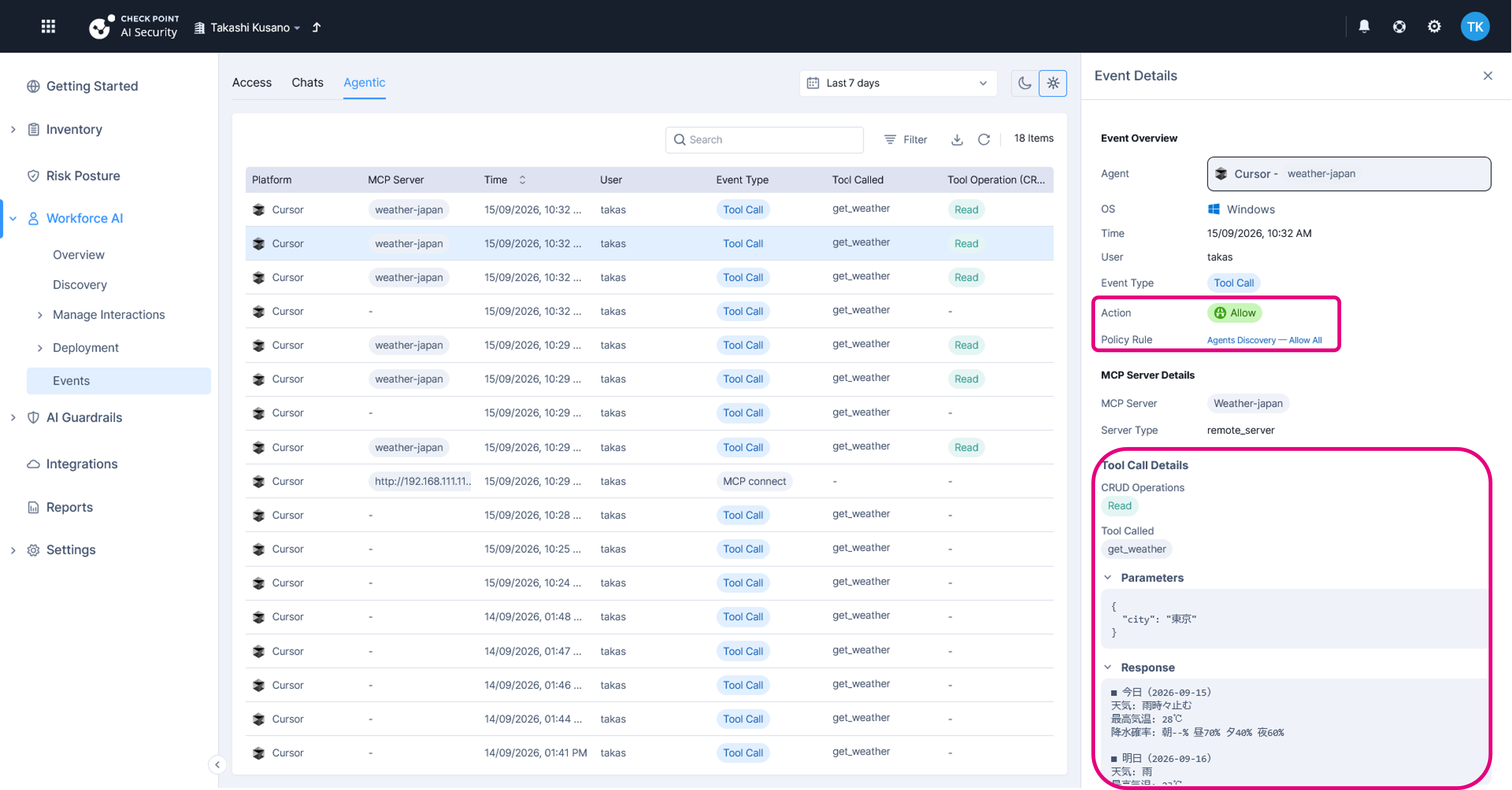Expand the AI Guardrails section
Viewport: 1512px width, 790px height.
click(13, 417)
